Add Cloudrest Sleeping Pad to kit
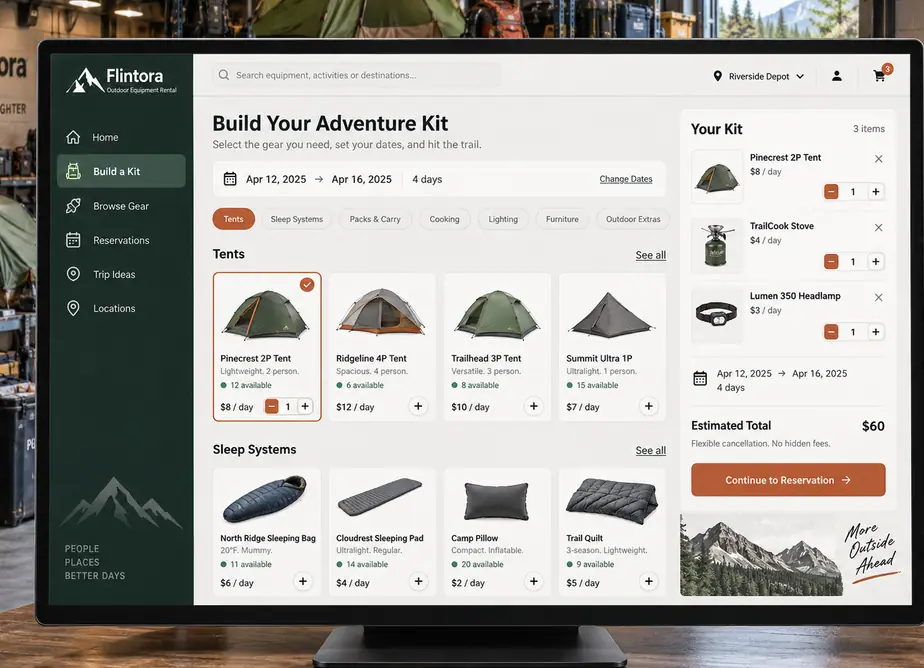 tap(418, 582)
